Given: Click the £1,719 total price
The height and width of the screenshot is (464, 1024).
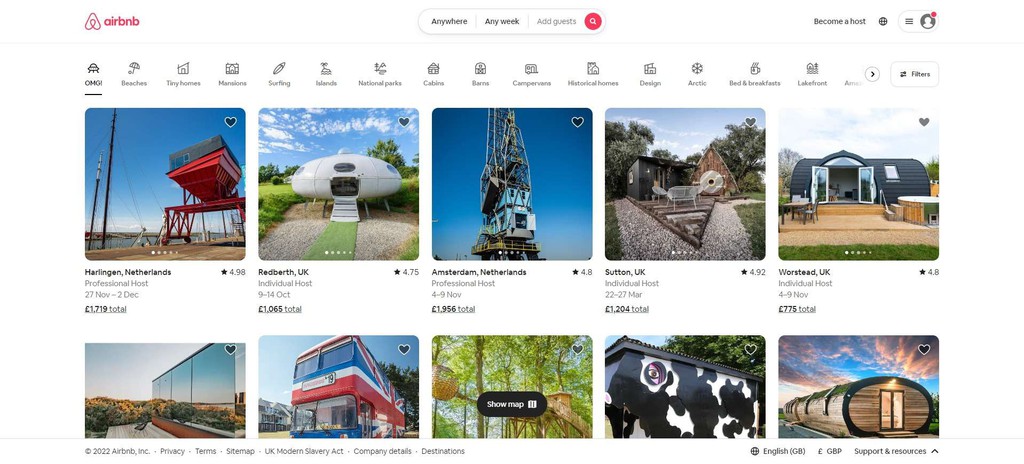Looking at the screenshot, I should coord(105,309).
